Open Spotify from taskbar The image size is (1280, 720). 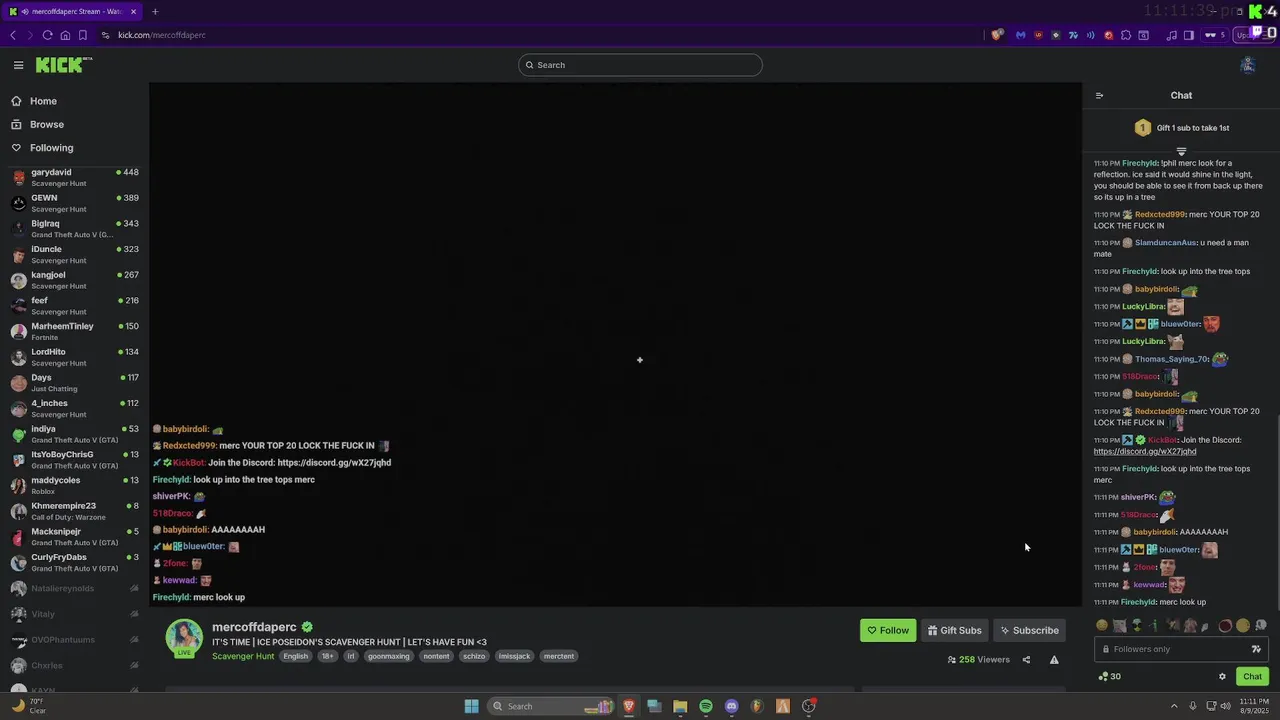click(x=706, y=706)
